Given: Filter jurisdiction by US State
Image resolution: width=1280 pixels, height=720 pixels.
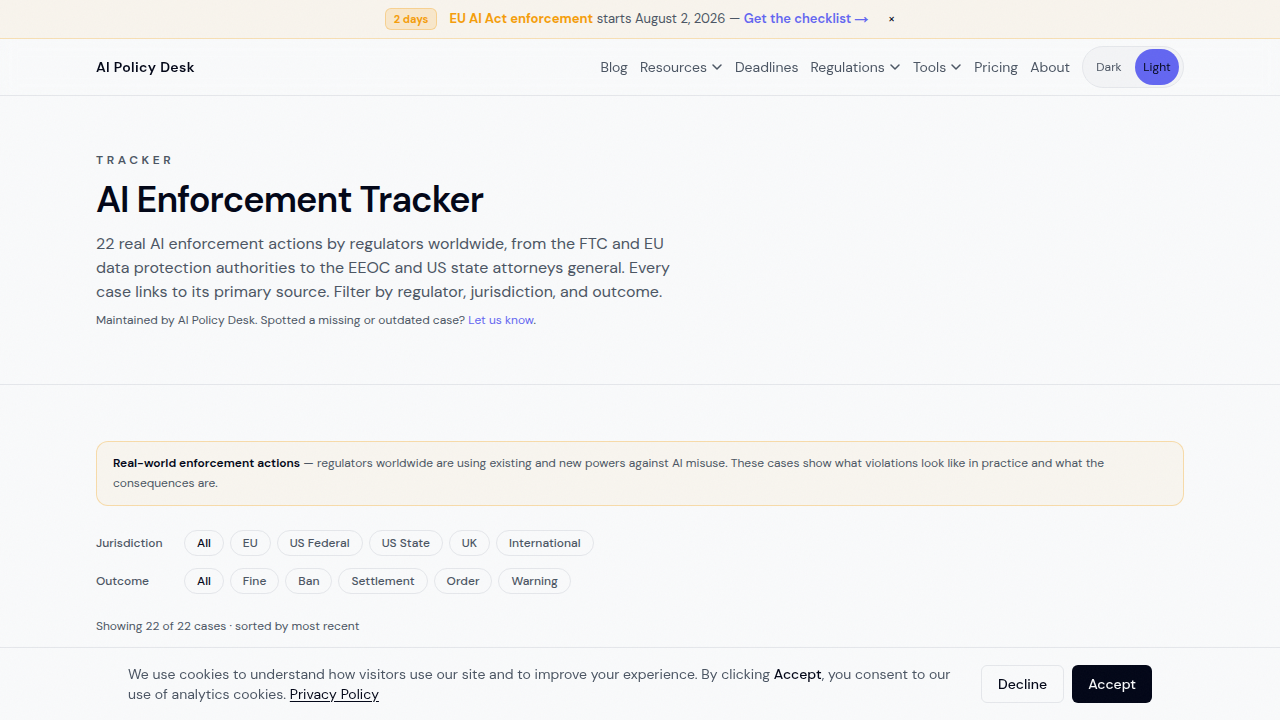Looking at the screenshot, I should click(406, 543).
